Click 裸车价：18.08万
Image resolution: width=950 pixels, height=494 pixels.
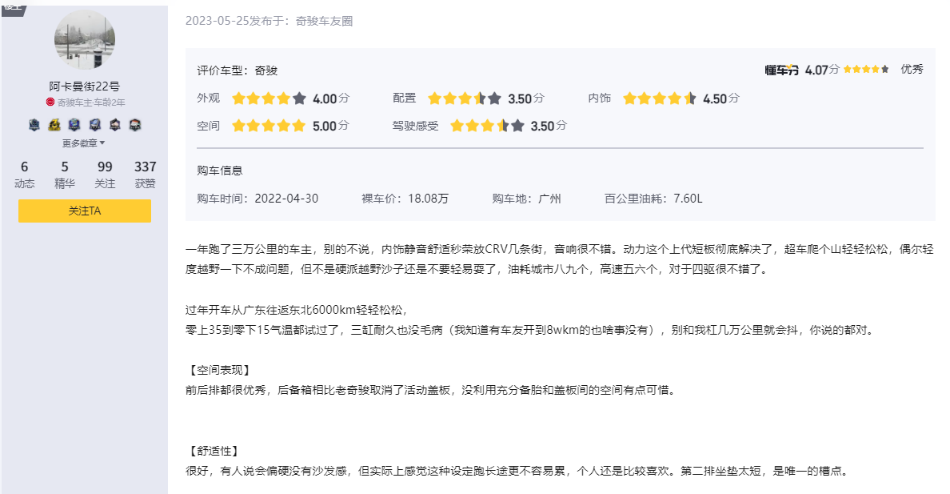tap(405, 199)
